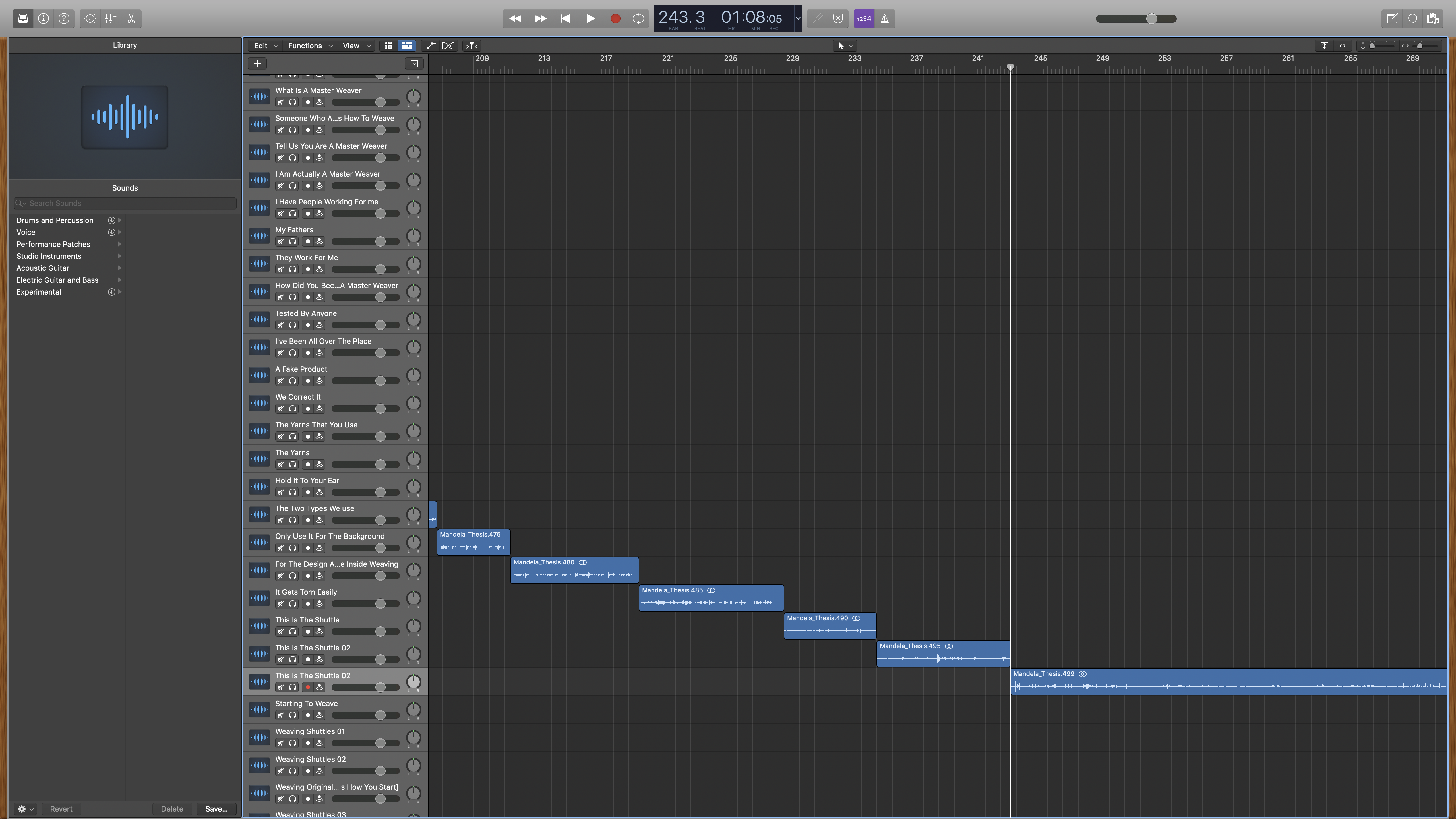Viewport: 1456px width, 819px height.
Task: Expand Studio Instruments category
Action: (x=119, y=256)
